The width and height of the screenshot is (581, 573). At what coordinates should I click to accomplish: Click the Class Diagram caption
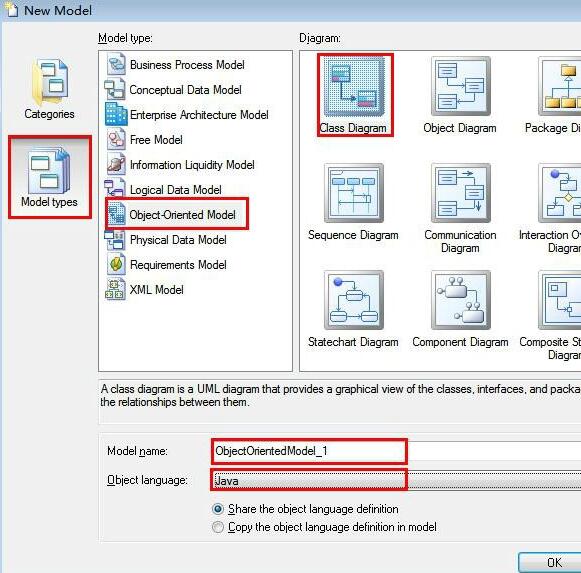[353, 128]
